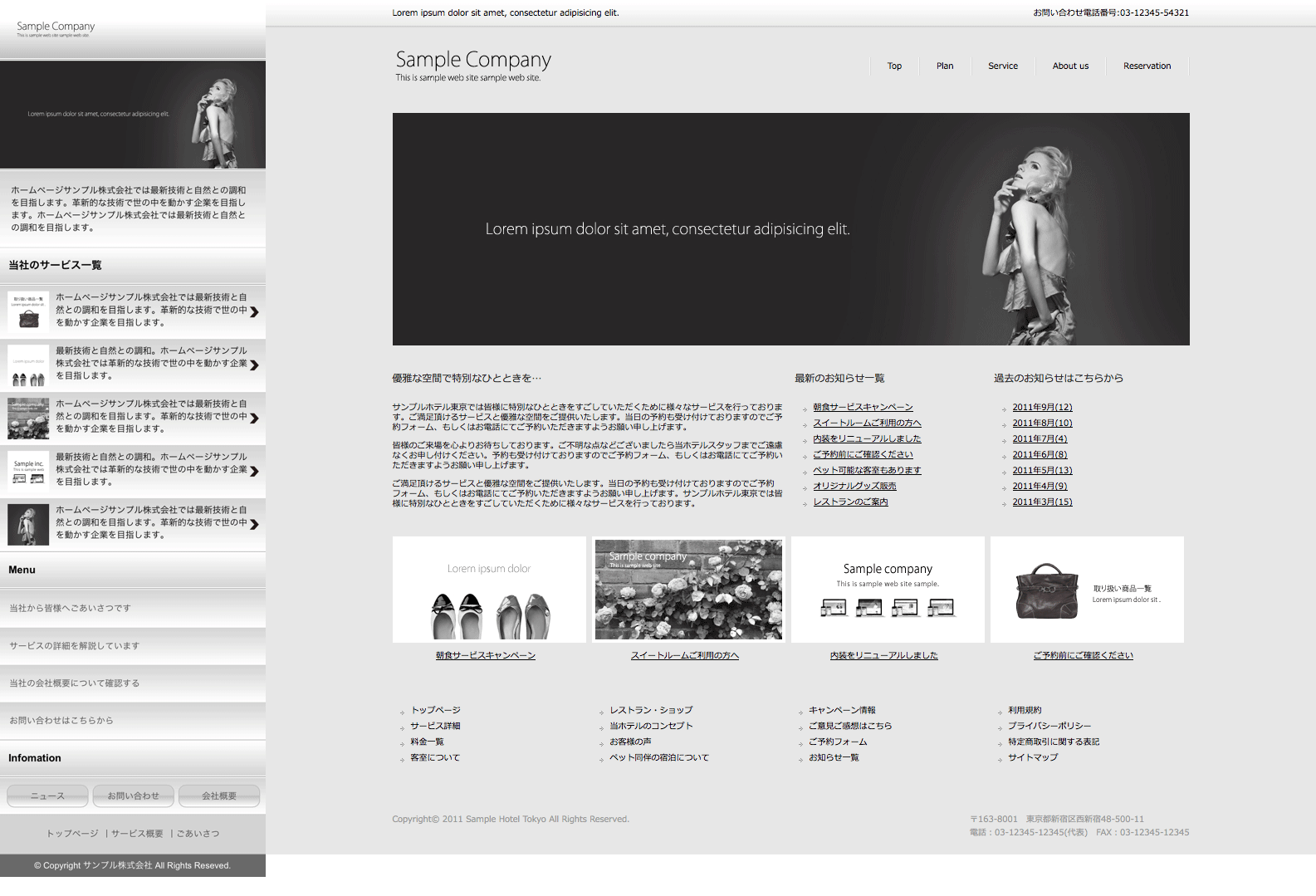Click arrow chevron beside roses service item
The height and width of the screenshot is (896, 1316).
254,419
